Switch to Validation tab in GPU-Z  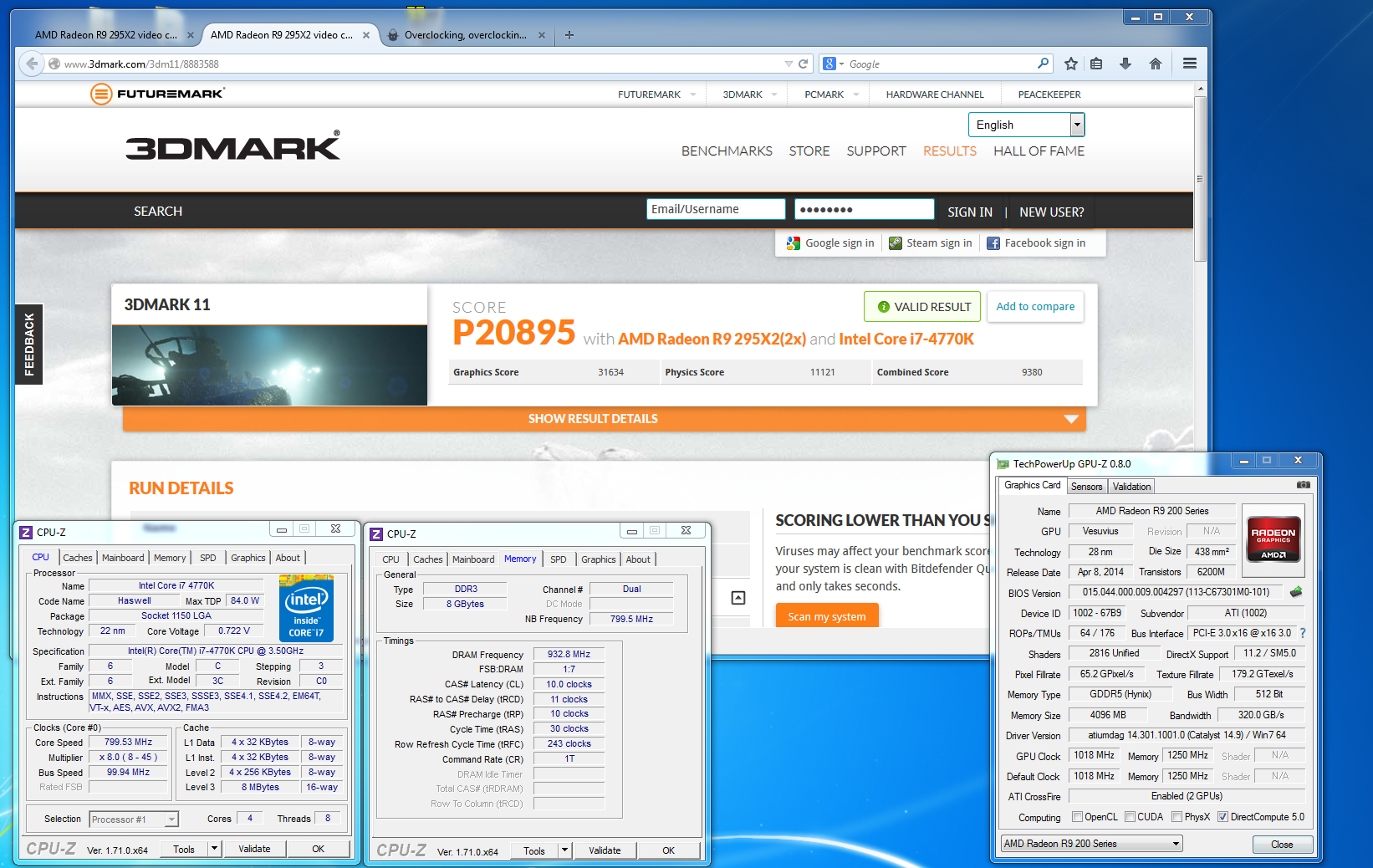coord(1132,487)
